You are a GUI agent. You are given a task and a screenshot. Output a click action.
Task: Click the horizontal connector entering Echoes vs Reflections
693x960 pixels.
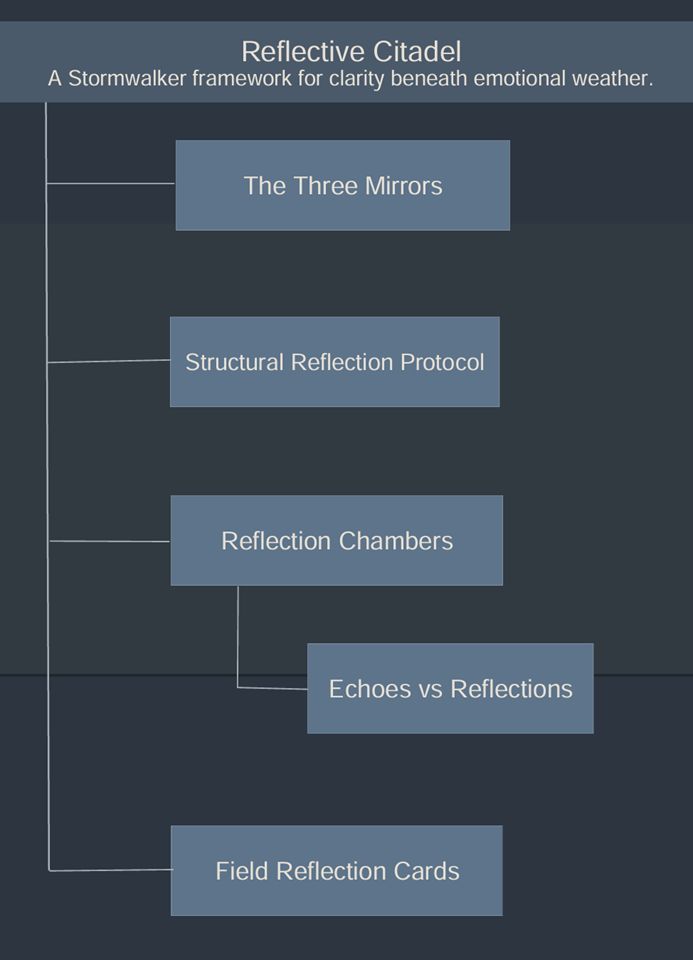pos(272,689)
